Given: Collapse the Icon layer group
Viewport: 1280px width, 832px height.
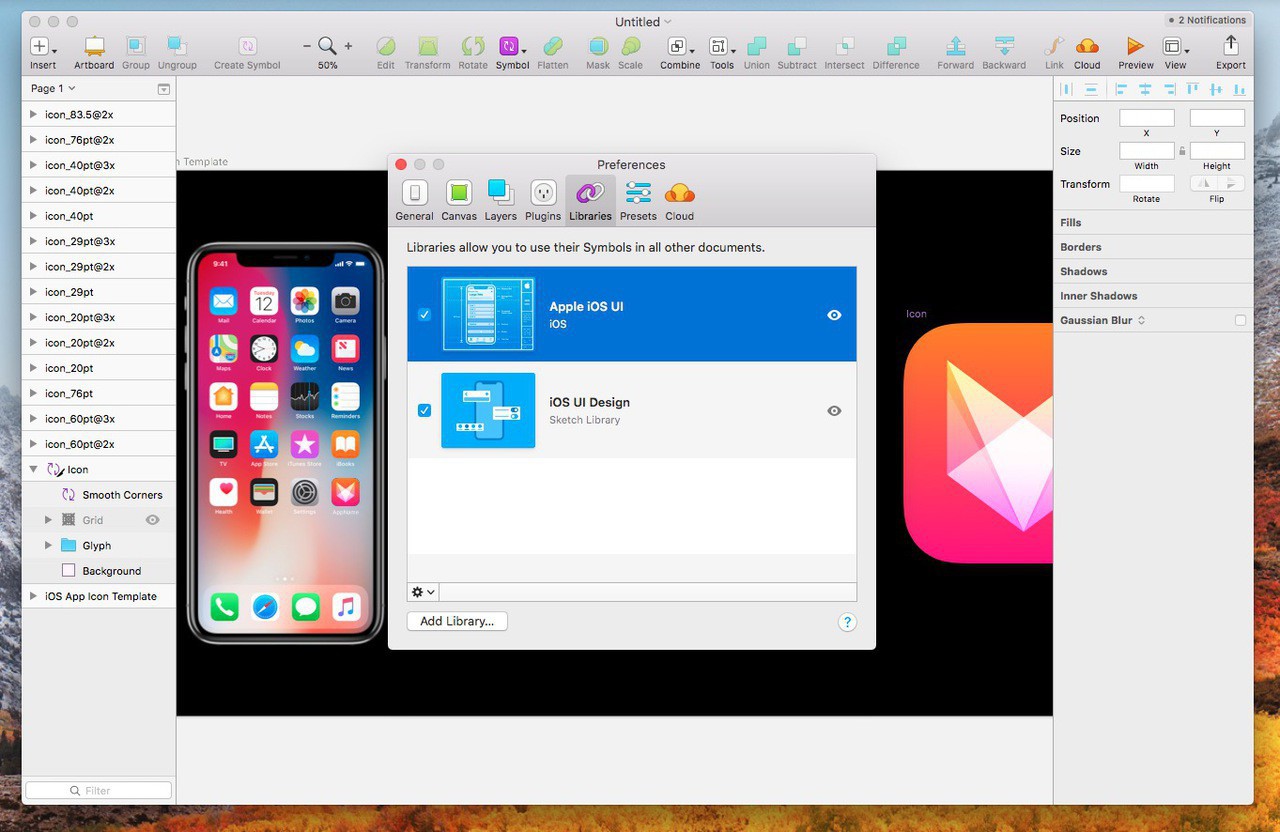Looking at the screenshot, I should tap(34, 469).
